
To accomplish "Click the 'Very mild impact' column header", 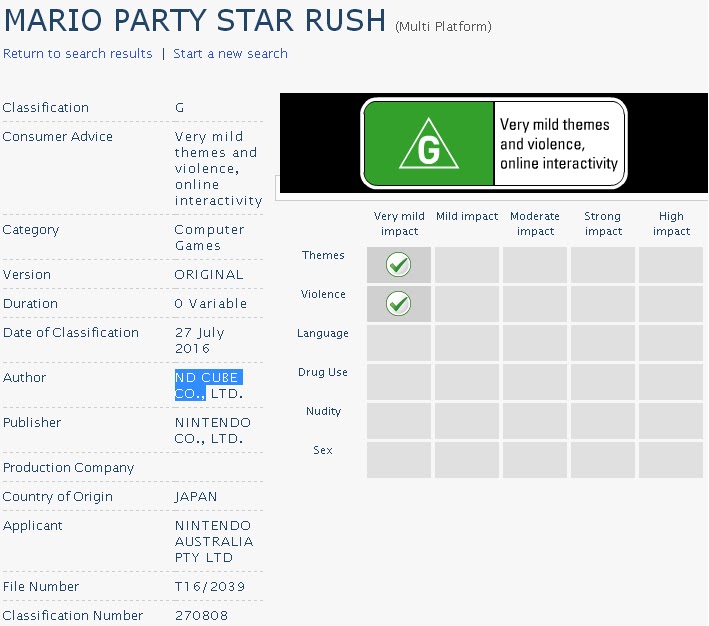I will click(x=399, y=223).
